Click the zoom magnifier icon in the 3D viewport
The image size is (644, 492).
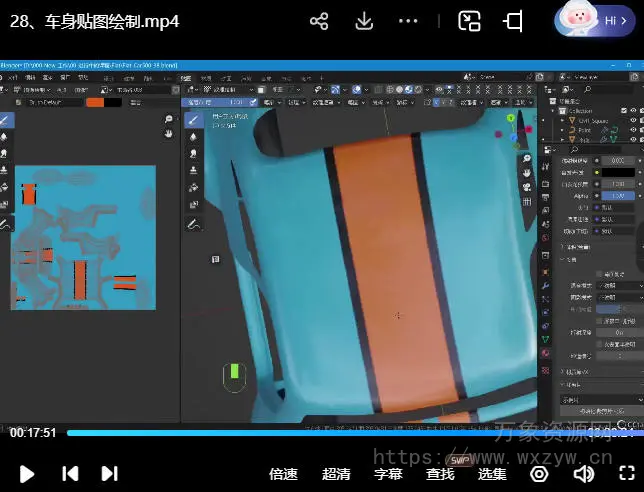pyautogui.click(x=527, y=159)
